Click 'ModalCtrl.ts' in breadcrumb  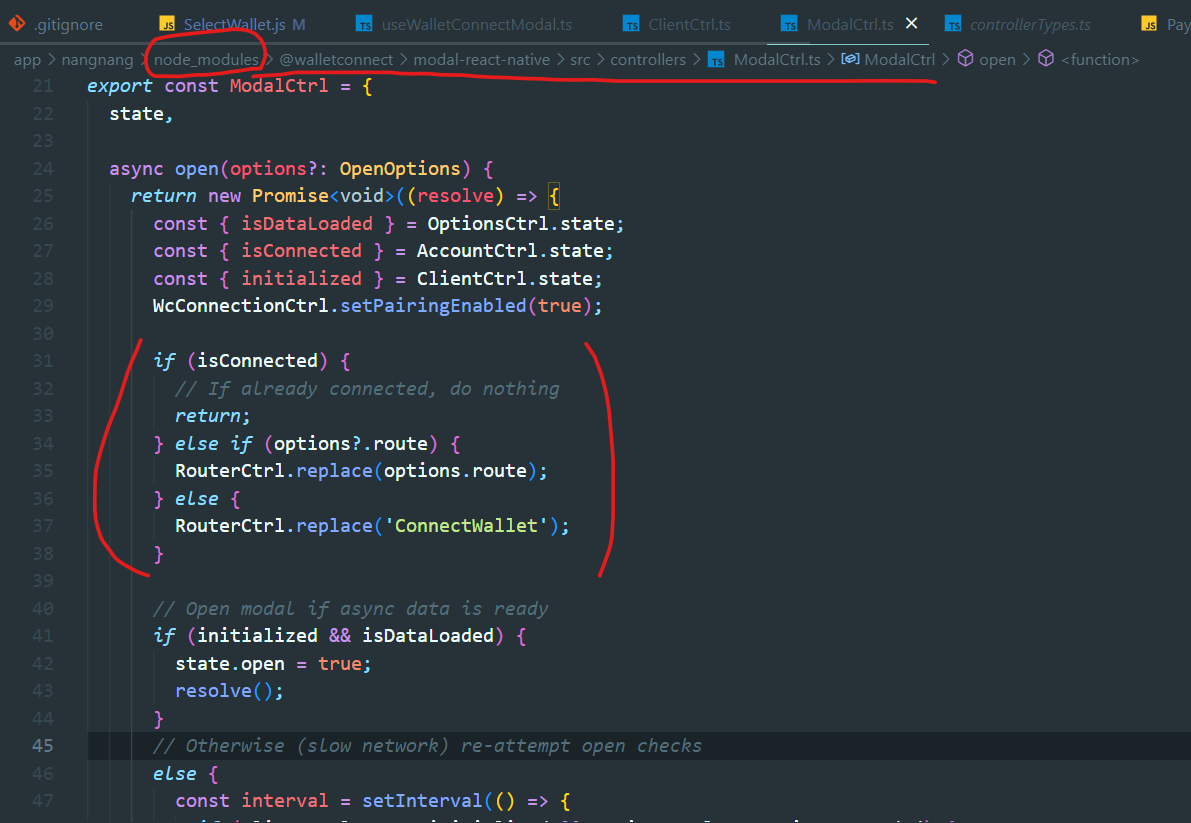tap(777, 59)
